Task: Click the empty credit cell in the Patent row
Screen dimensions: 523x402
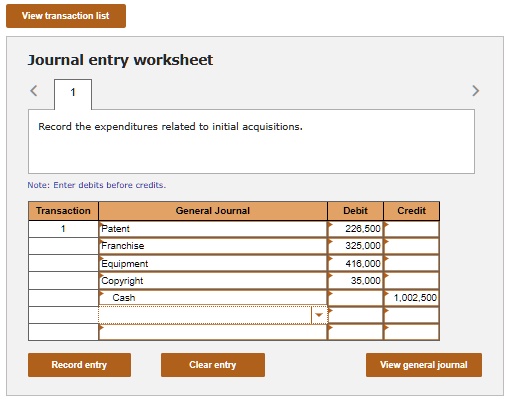Action: [412, 229]
